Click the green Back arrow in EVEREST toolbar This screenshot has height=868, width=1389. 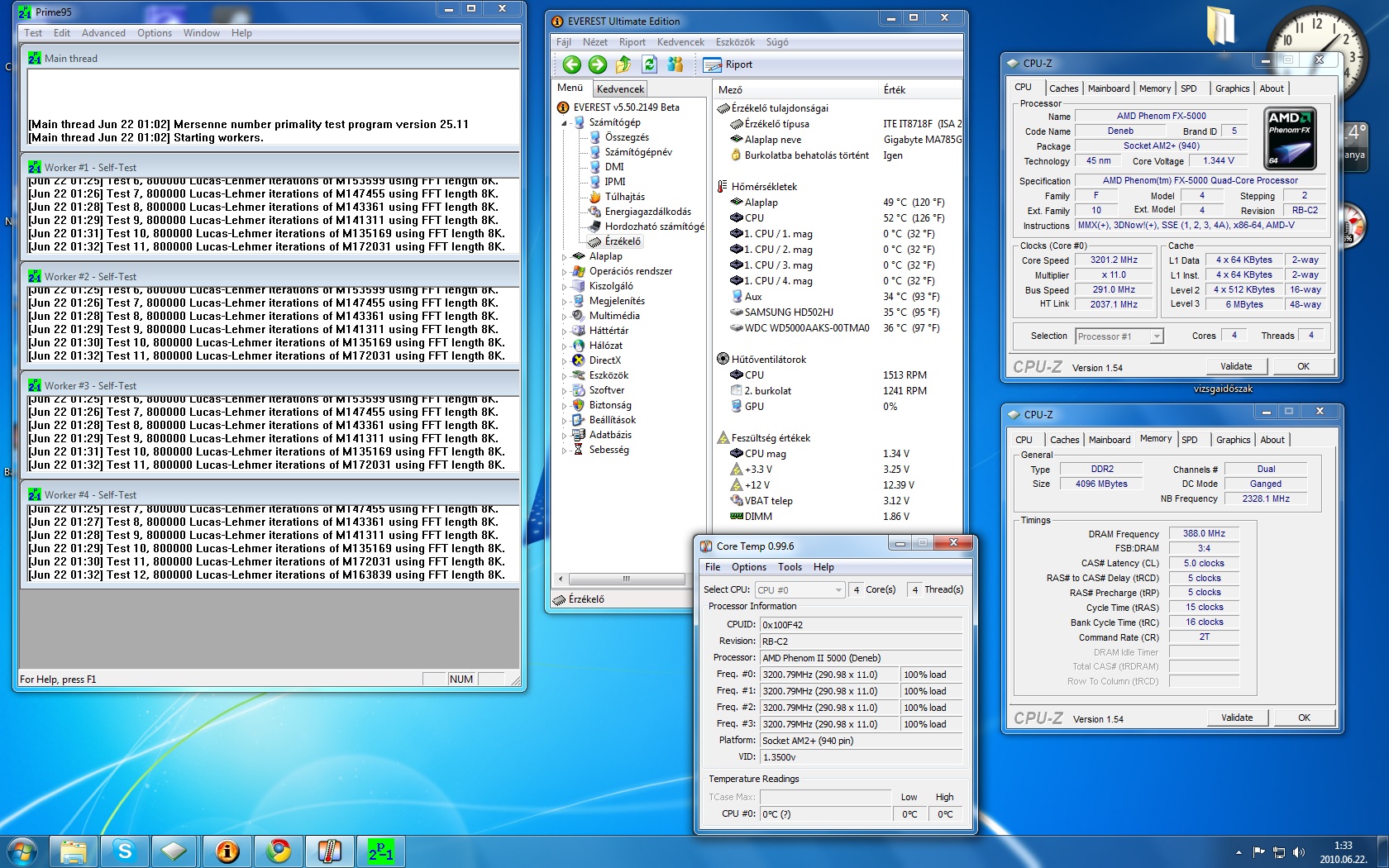pos(571,64)
